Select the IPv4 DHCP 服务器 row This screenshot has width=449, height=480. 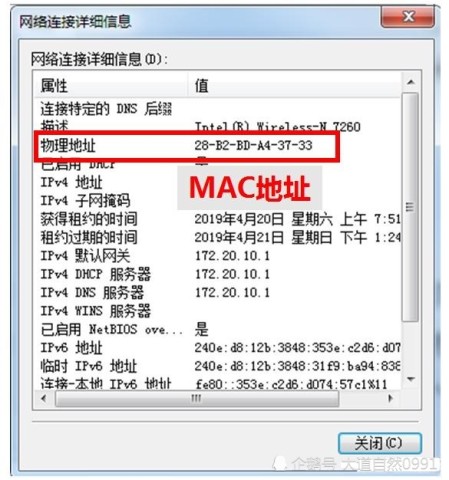(x=218, y=274)
